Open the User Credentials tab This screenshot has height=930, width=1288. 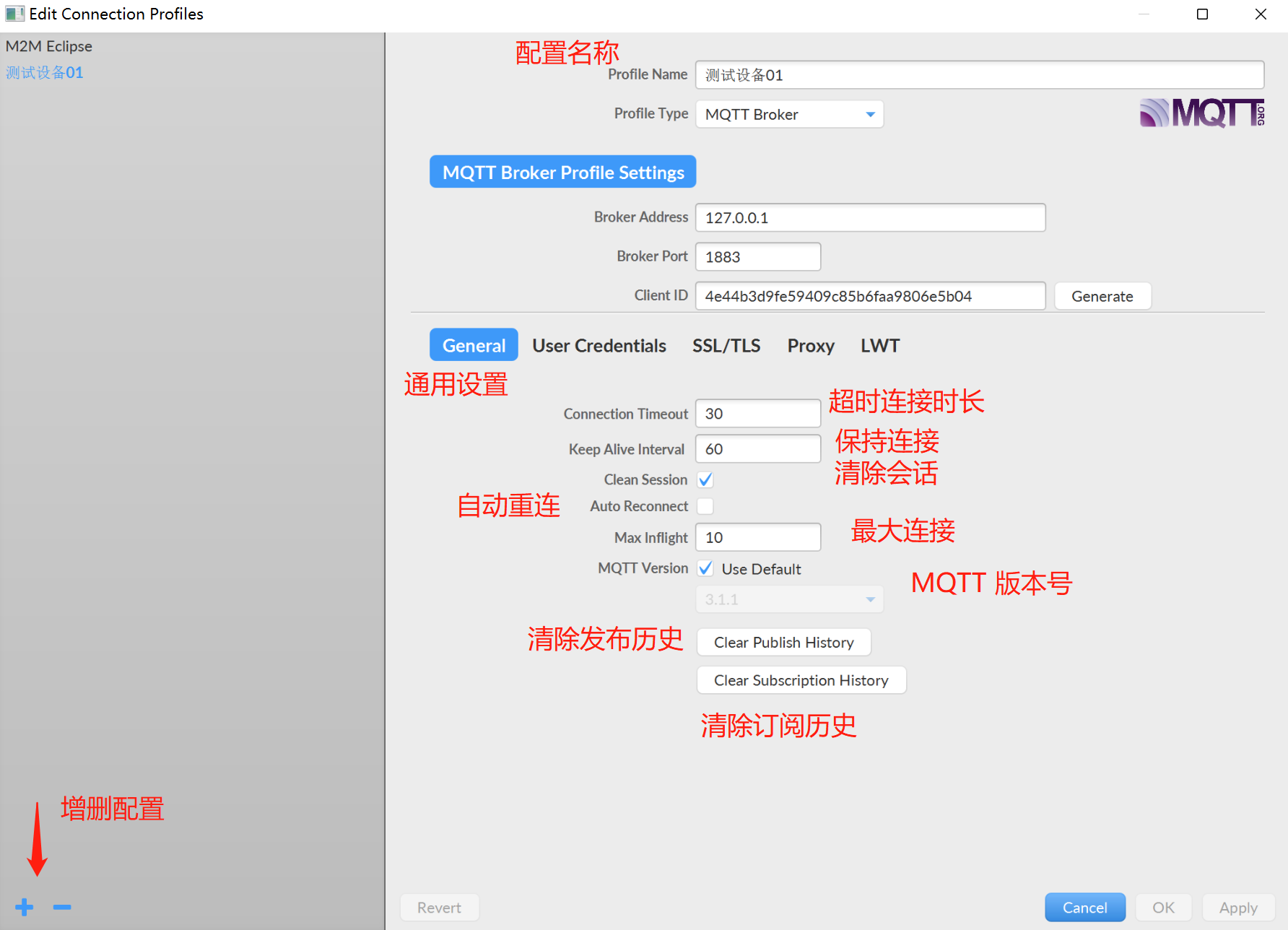click(x=599, y=345)
